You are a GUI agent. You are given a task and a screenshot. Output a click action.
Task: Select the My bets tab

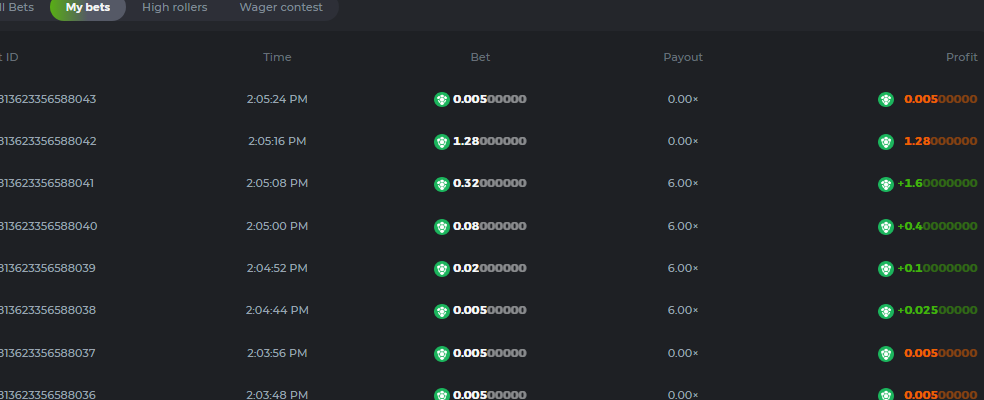pyautogui.click(x=88, y=8)
